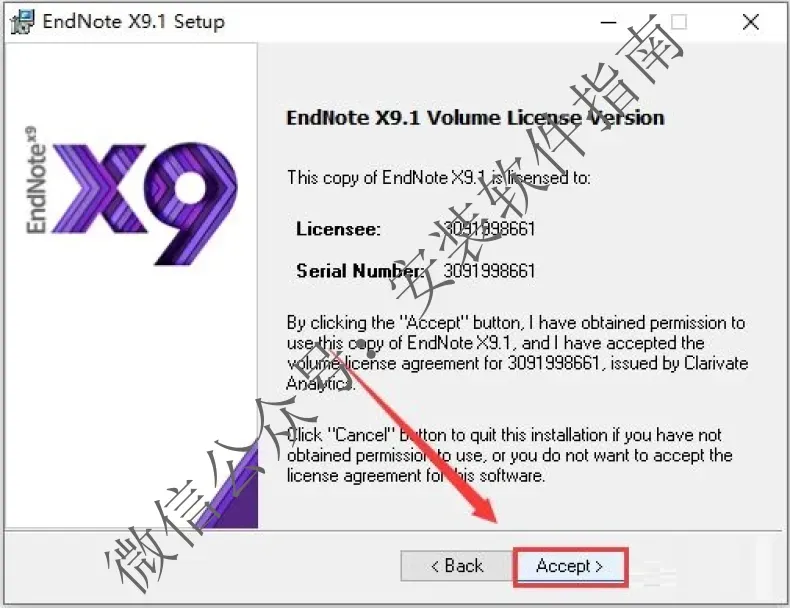The width and height of the screenshot is (790, 608).
Task: Select the Serial Number label
Action: pyautogui.click(x=360, y=271)
